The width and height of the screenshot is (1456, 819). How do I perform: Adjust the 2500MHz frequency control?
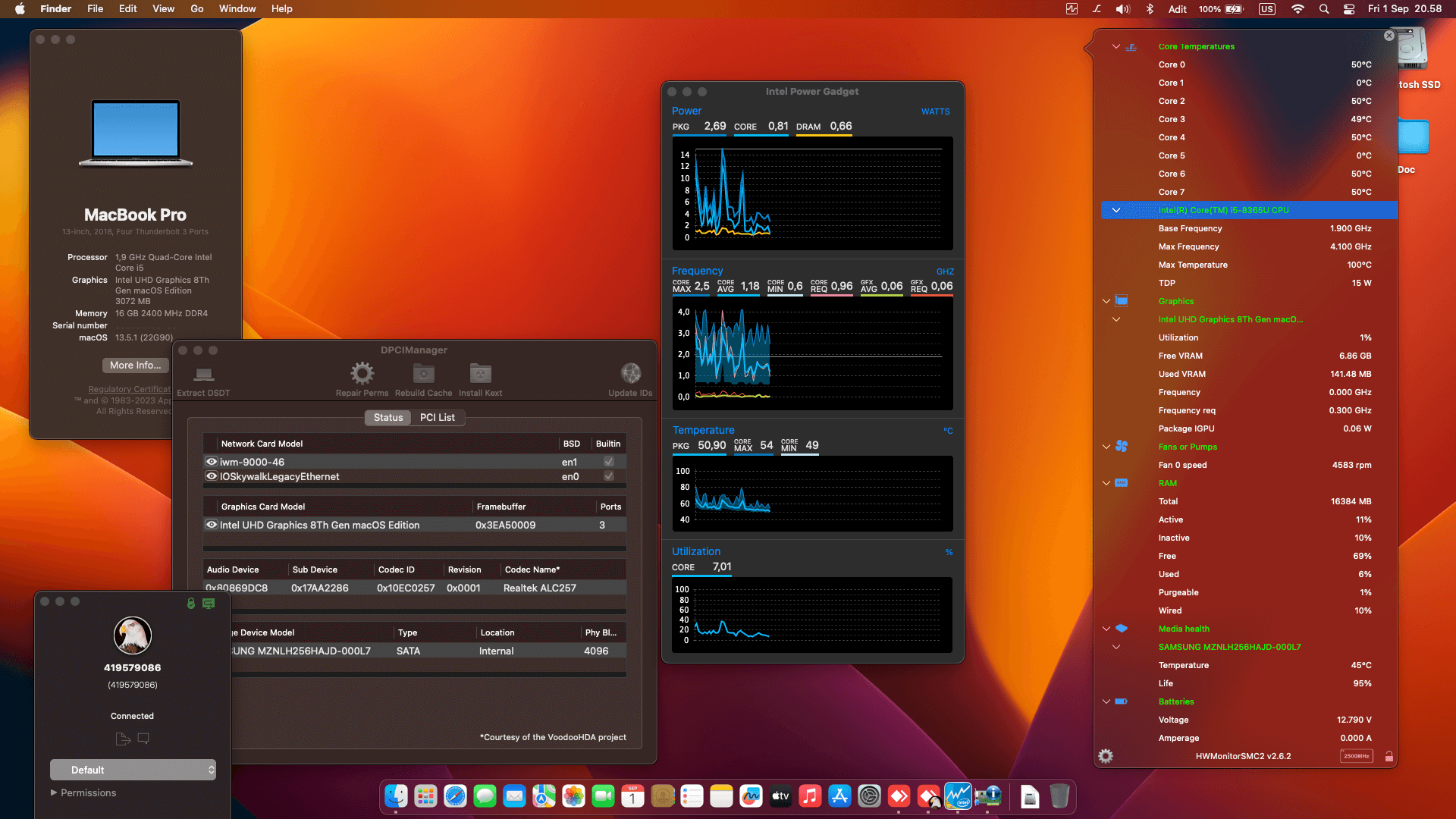[x=1356, y=755]
